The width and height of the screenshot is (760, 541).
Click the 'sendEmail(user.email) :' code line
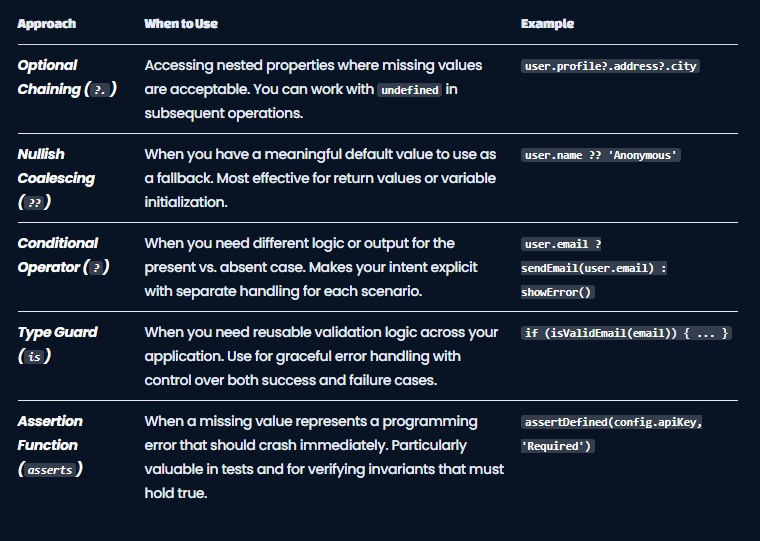tap(594, 268)
